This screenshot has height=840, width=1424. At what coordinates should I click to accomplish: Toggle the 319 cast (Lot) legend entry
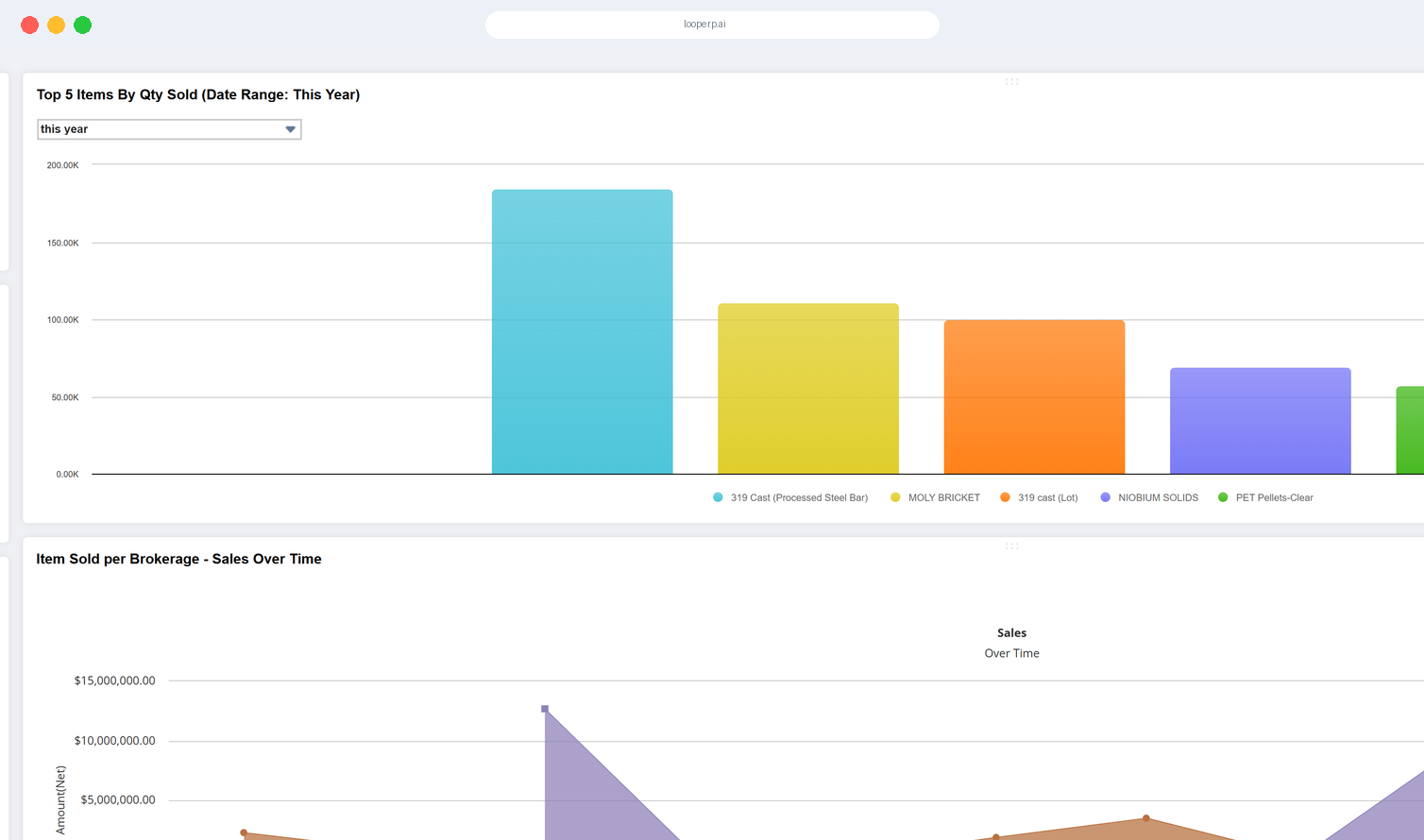[x=1039, y=497]
